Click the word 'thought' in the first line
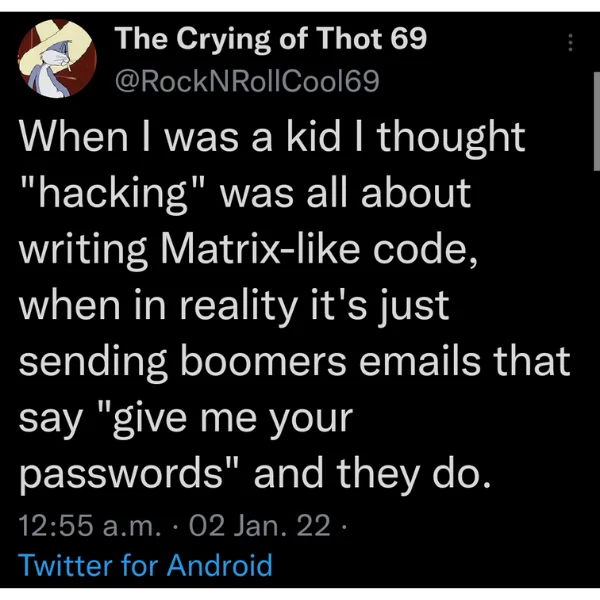The height and width of the screenshot is (600, 600). (451, 138)
